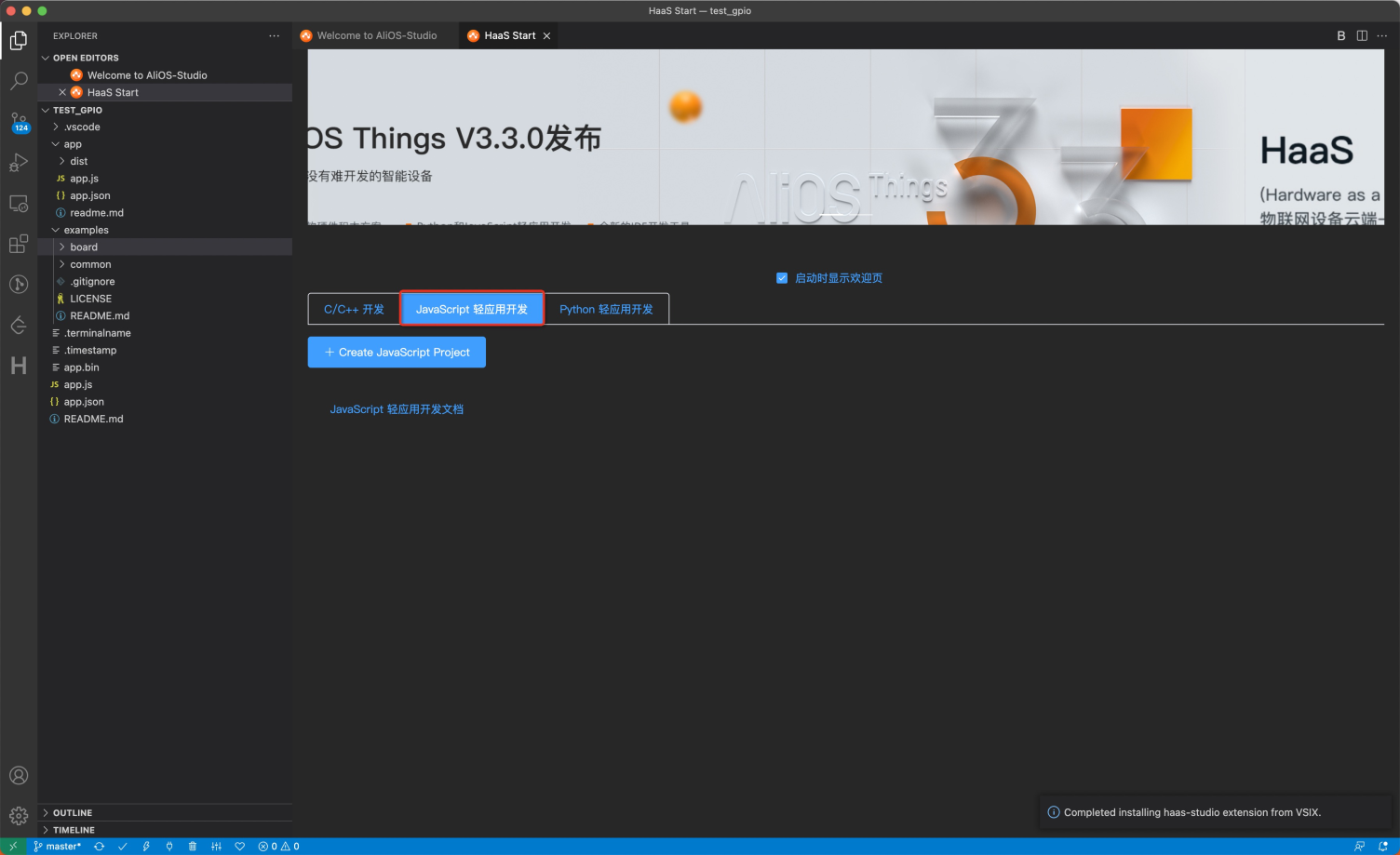Open the LICENSE file
Image resolution: width=1400 pixels, height=855 pixels.
90,299
